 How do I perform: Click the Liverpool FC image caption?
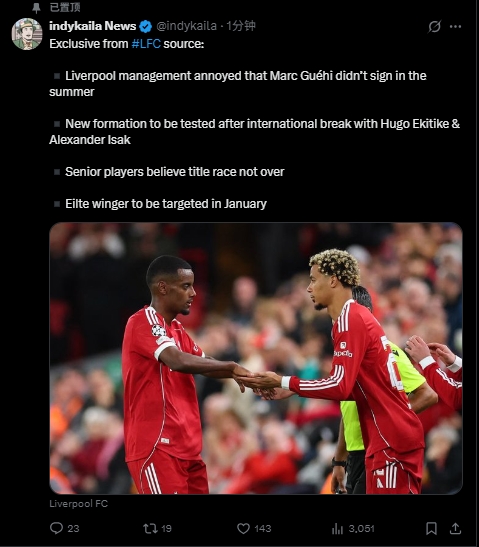point(78,503)
